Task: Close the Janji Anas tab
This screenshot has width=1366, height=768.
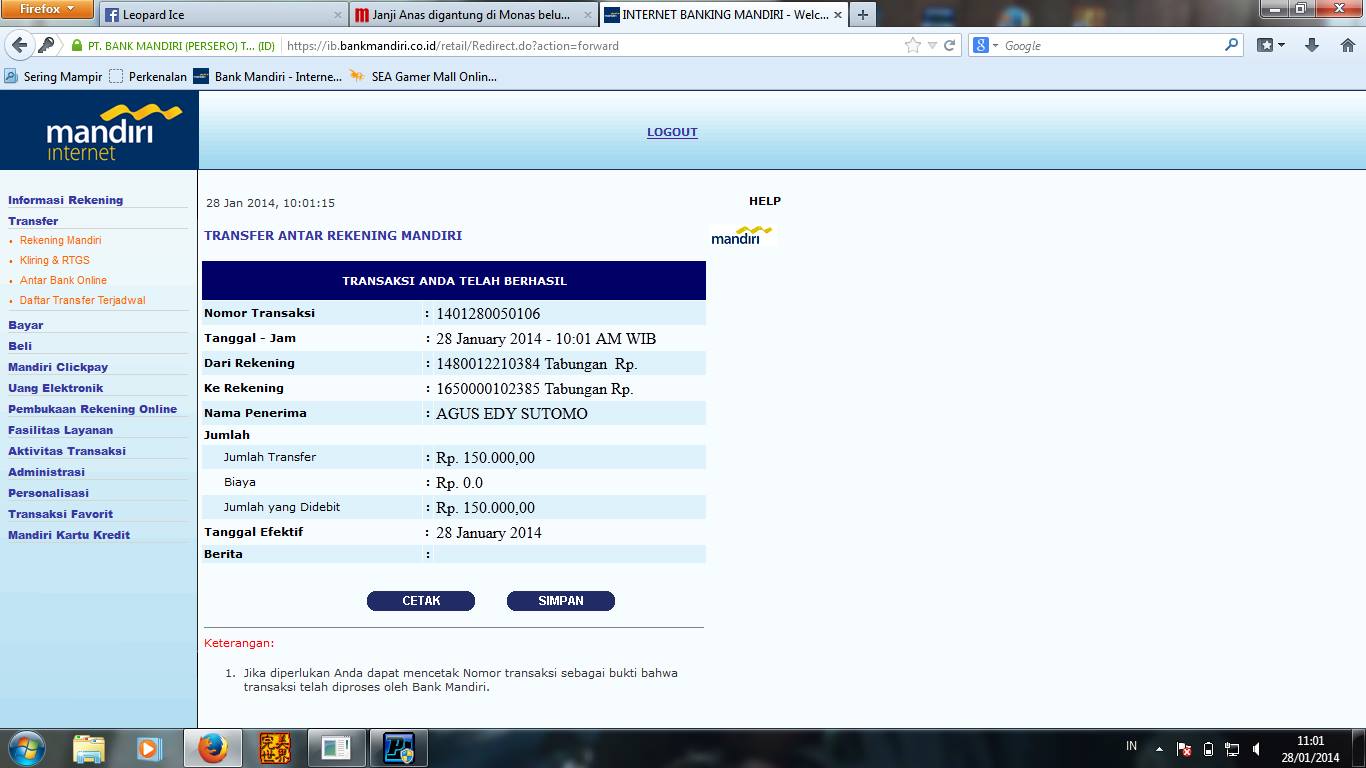Action: coord(588,15)
